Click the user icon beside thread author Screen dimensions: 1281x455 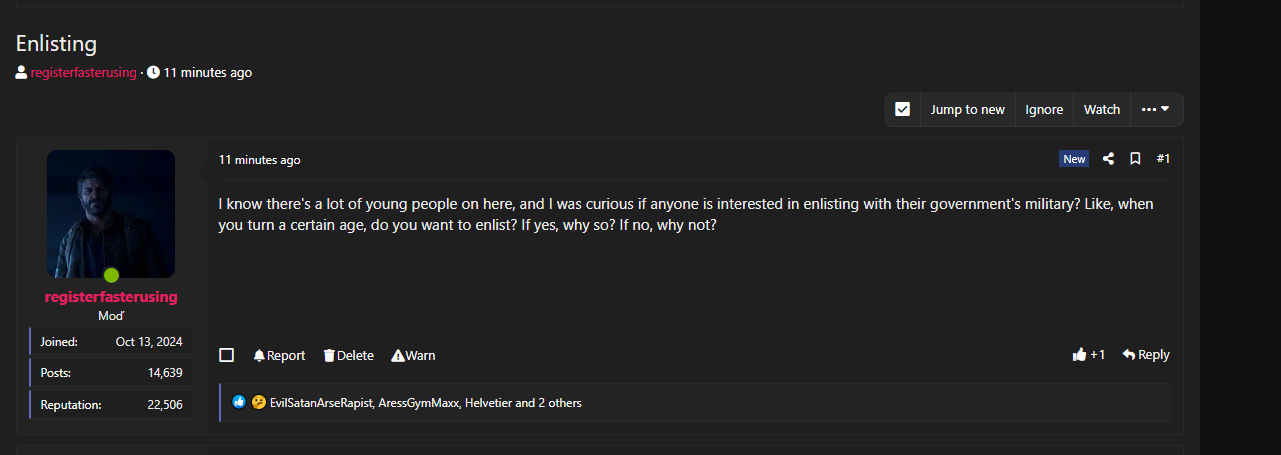coord(21,72)
